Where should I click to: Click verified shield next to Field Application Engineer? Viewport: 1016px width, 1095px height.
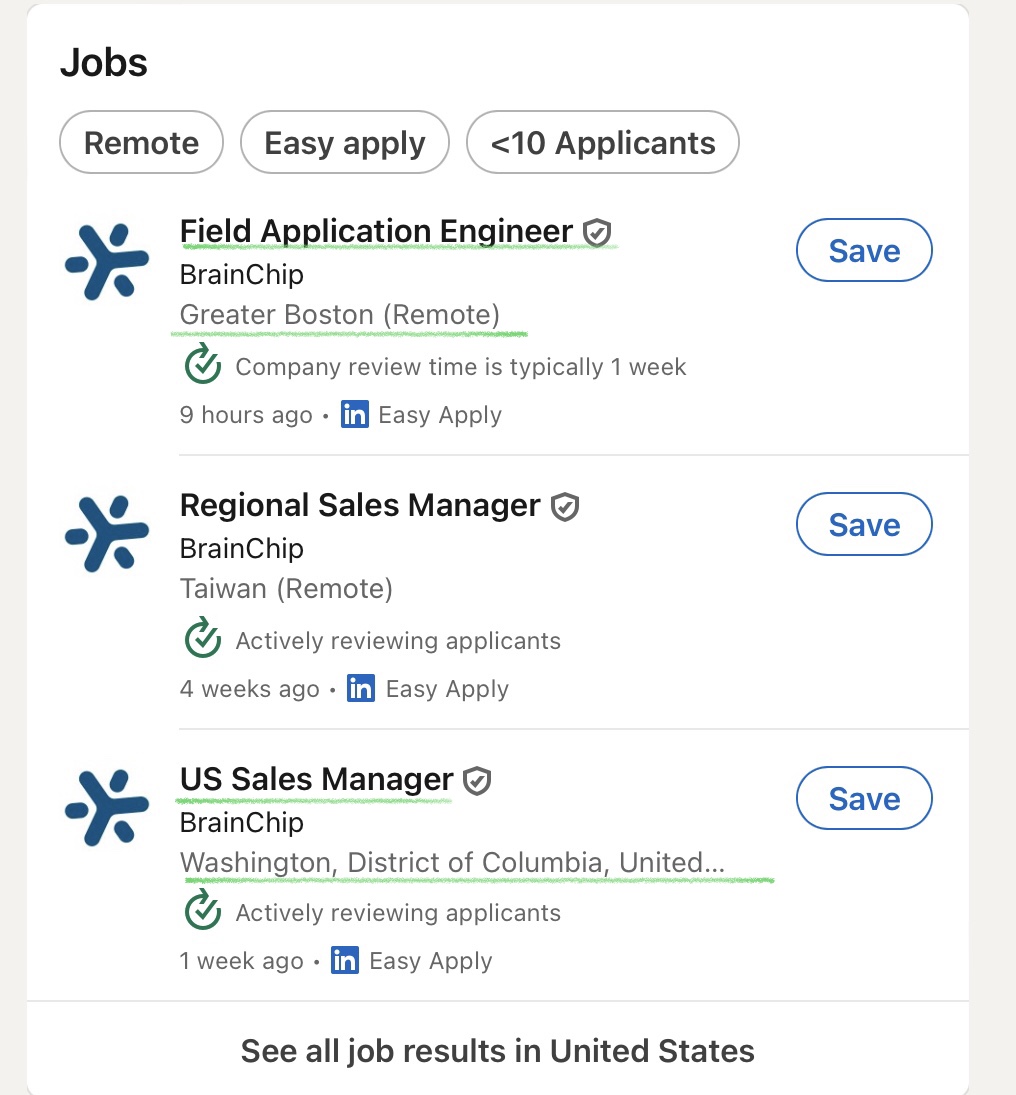coord(597,233)
